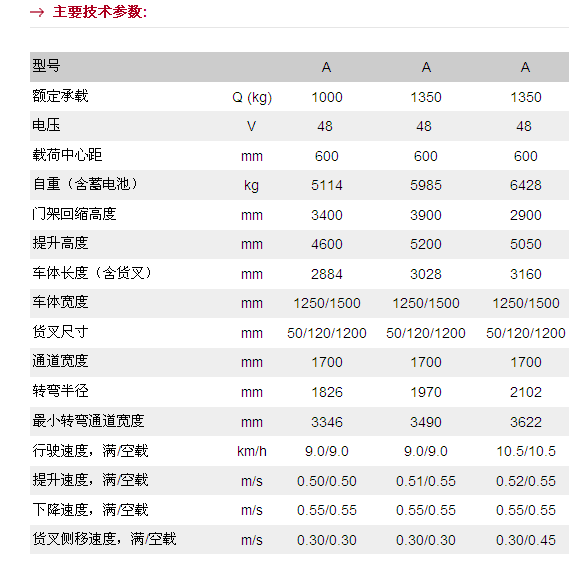Screen dimensions: 569x562
Task: Click the 门架回缩高度 row label
Action: (74, 214)
